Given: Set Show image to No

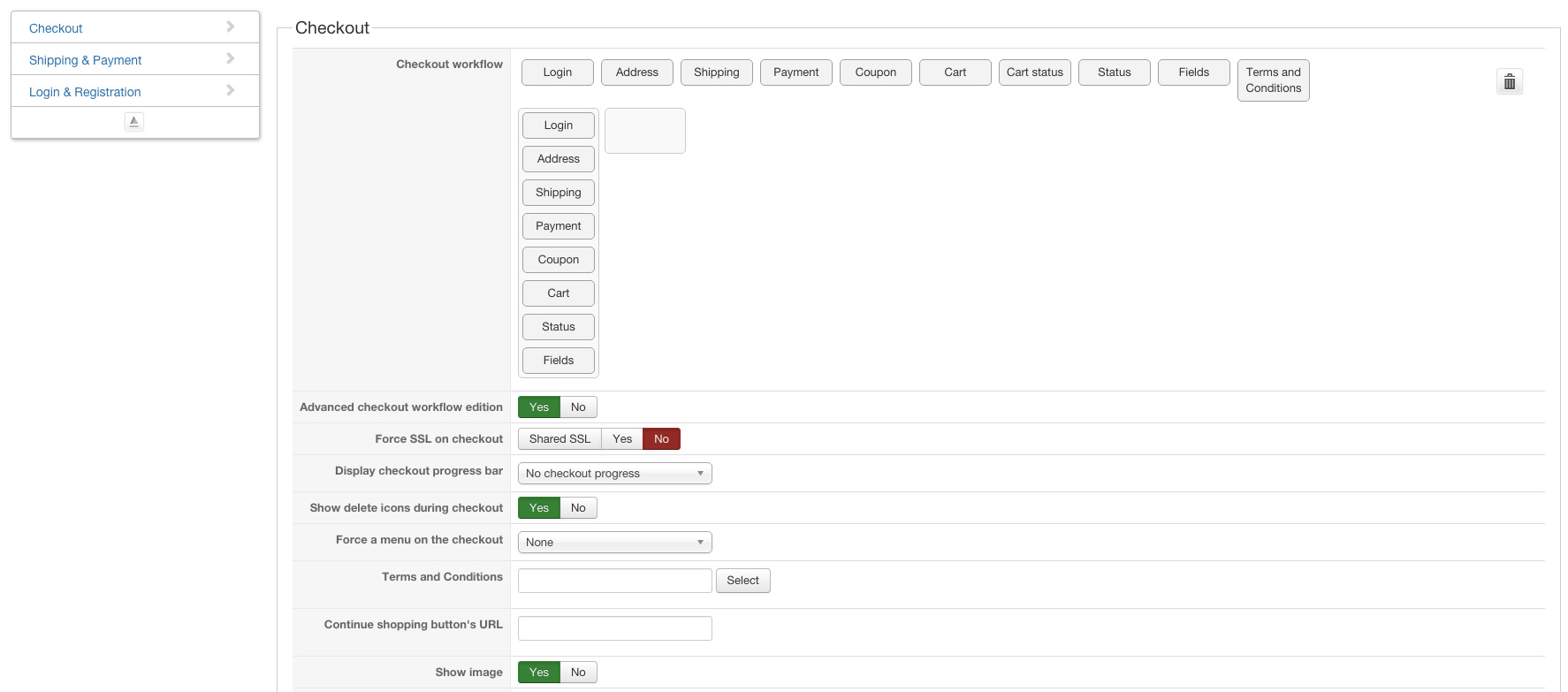Looking at the screenshot, I should (578, 673).
